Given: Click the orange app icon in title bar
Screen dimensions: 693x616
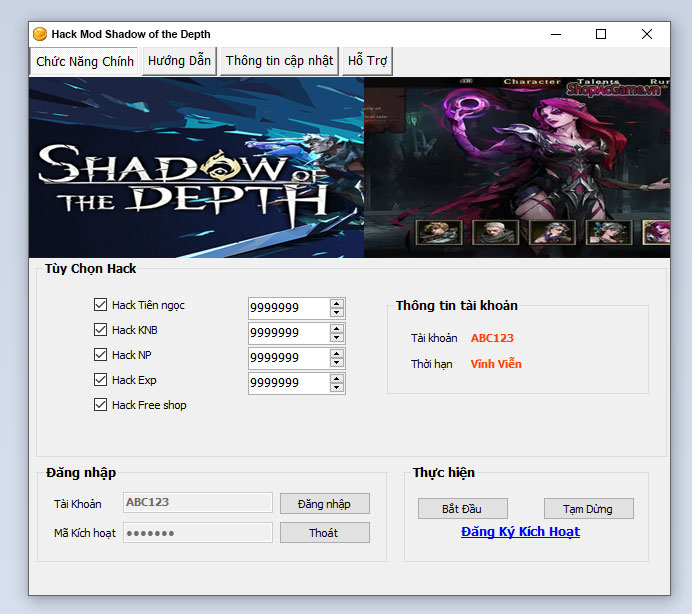Looking at the screenshot, I should [x=40, y=34].
